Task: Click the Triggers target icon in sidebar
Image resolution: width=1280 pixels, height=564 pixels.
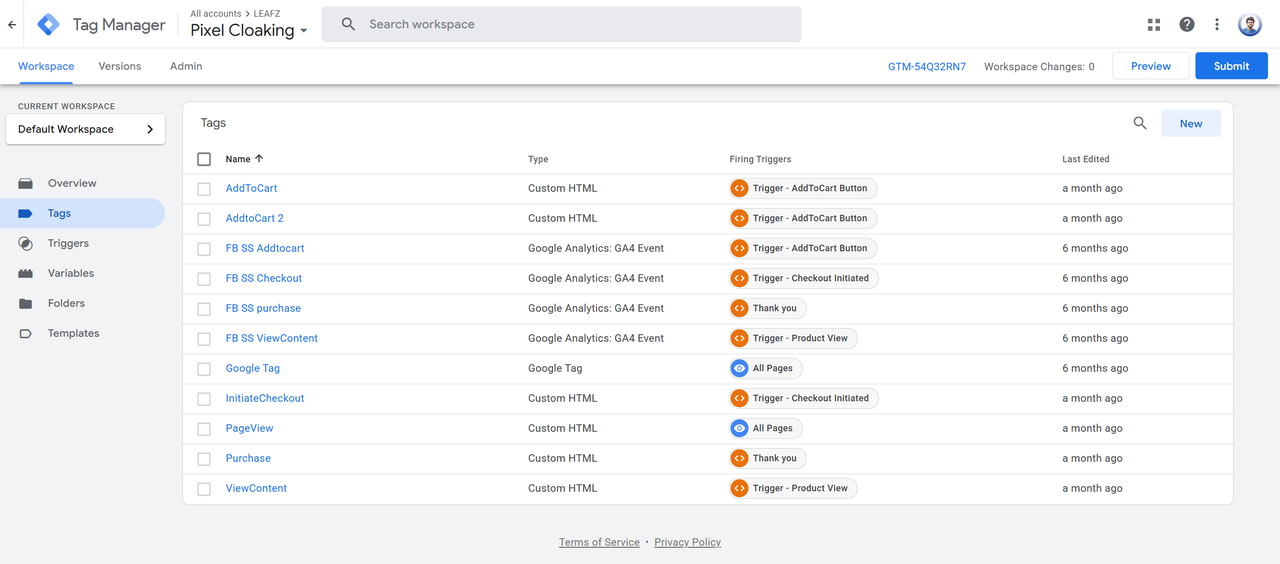Action: (26, 243)
